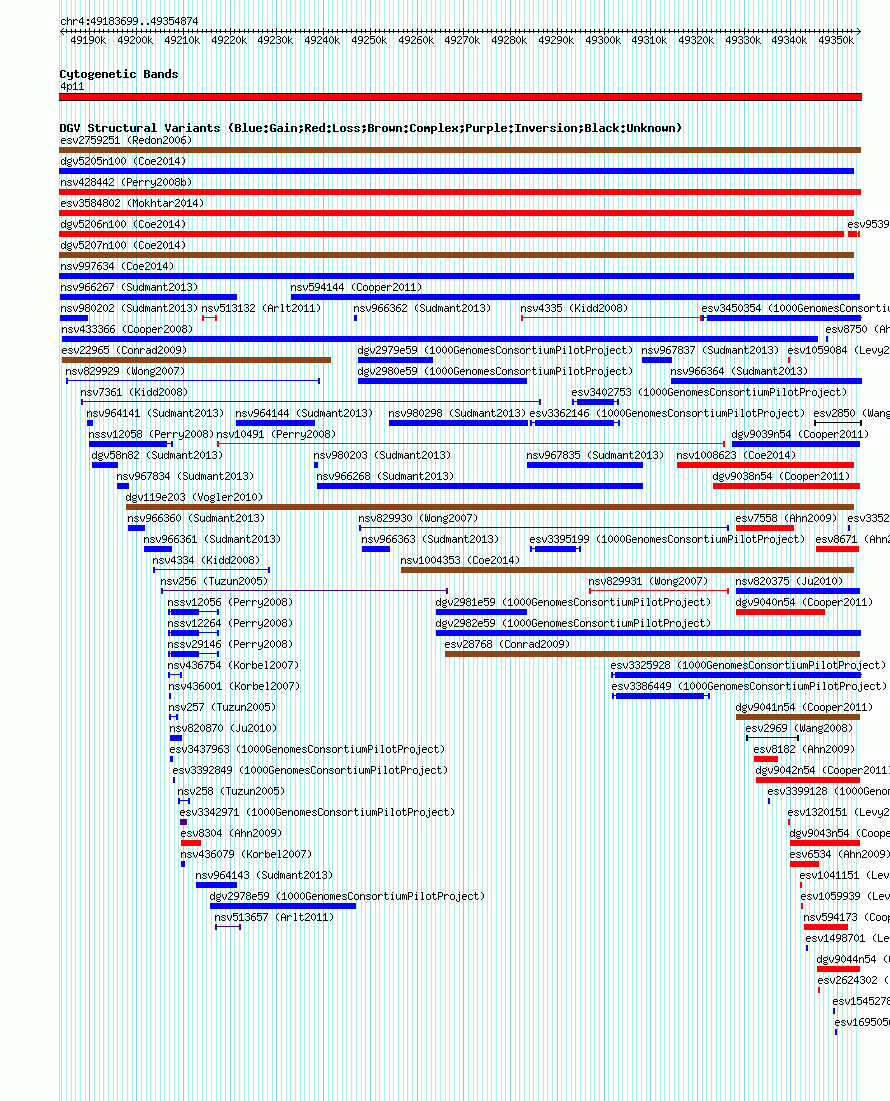Click the dgv5206n100 (Coe2014) label
The width and height of the screenshot is (890, 1101).
[x=123, y=225]
